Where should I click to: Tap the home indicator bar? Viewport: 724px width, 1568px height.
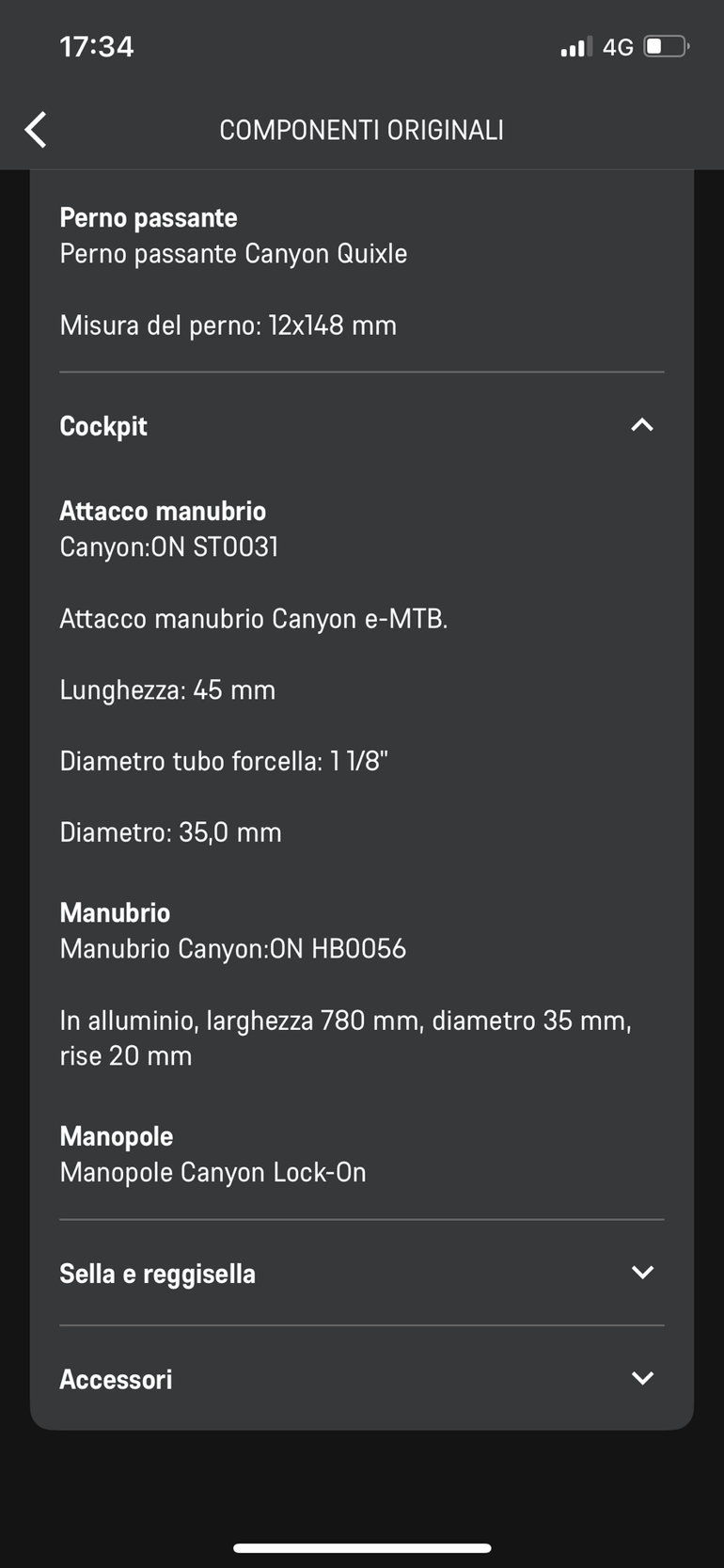point(362,1547)
